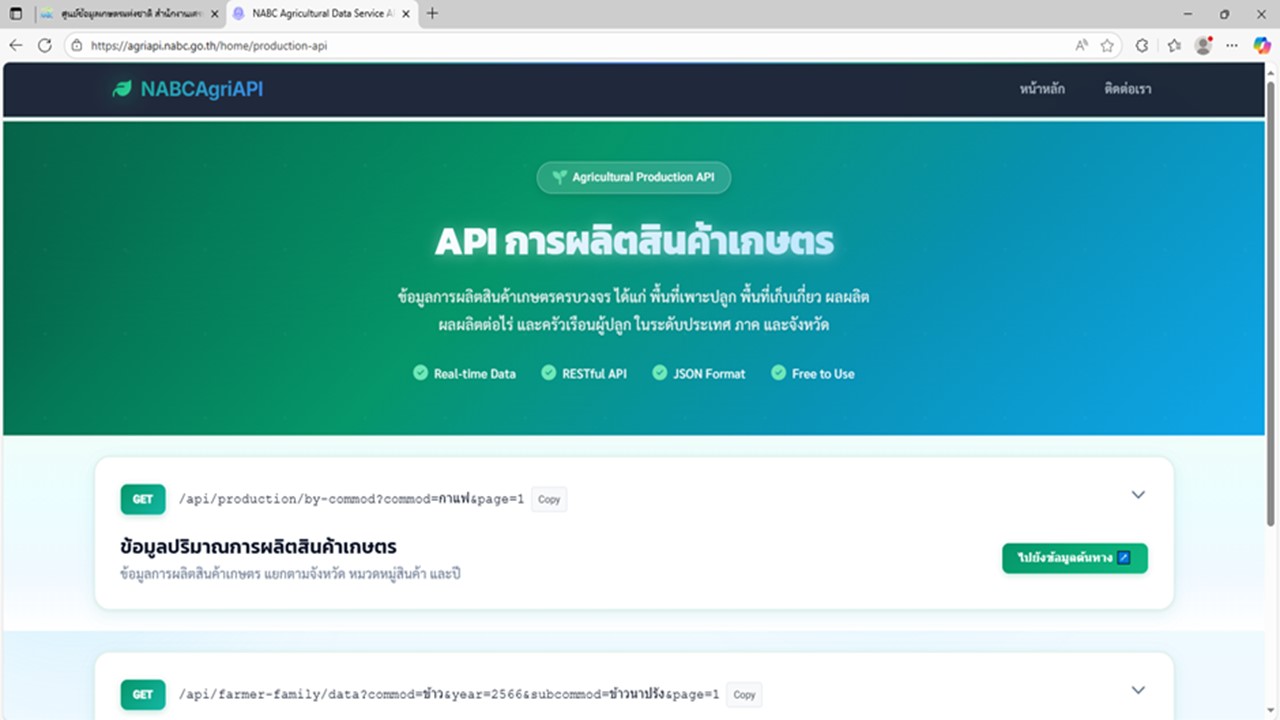Expand the farmer-family data endpoint chevron

click(1138, 689)
